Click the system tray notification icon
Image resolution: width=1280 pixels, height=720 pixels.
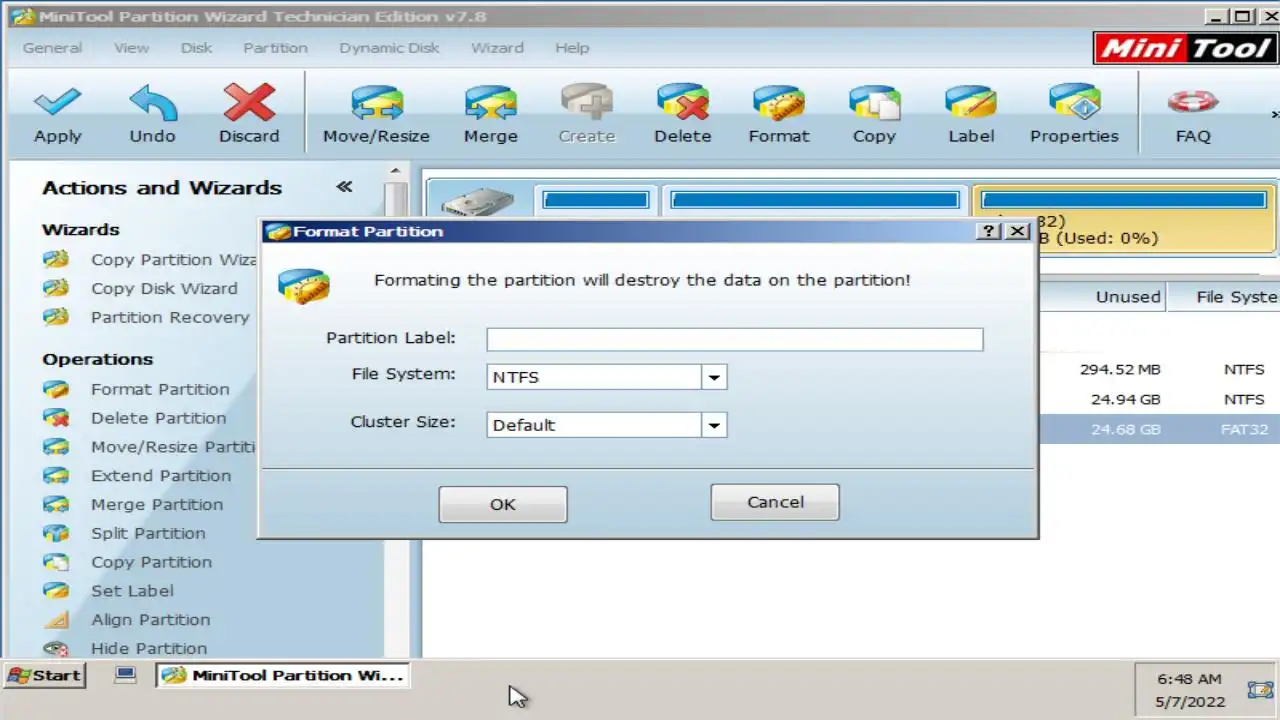(x=1260, y=690)
